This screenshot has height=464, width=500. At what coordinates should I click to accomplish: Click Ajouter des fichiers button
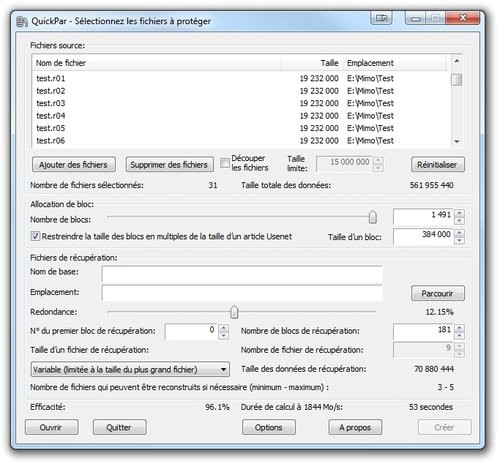pos(74,165)
